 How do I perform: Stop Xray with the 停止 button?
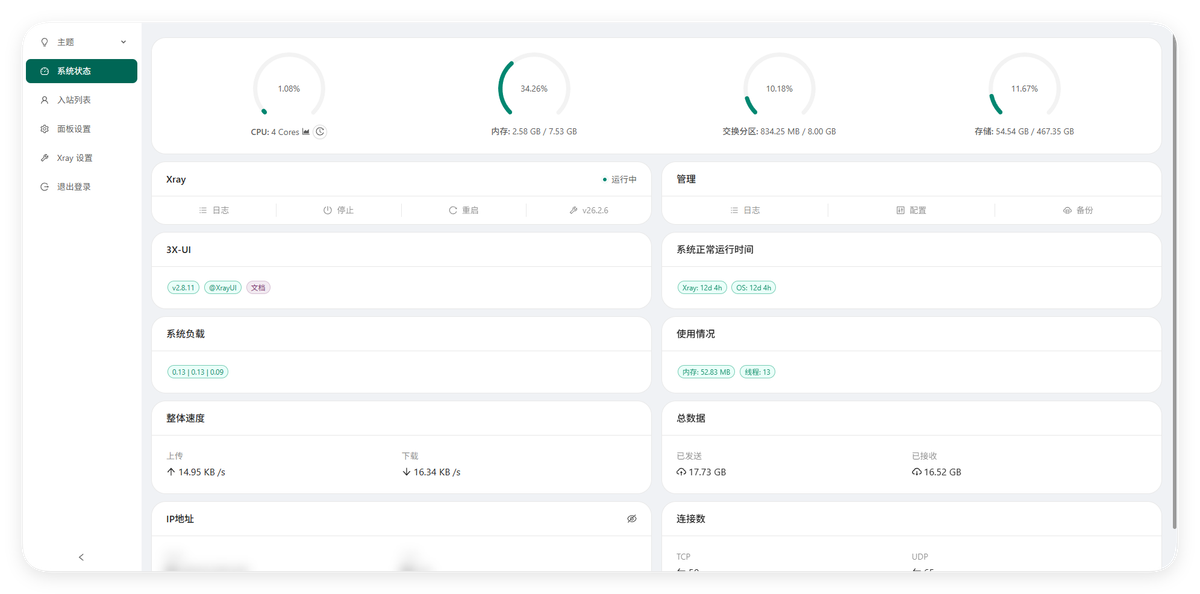[x=338, y=211]
